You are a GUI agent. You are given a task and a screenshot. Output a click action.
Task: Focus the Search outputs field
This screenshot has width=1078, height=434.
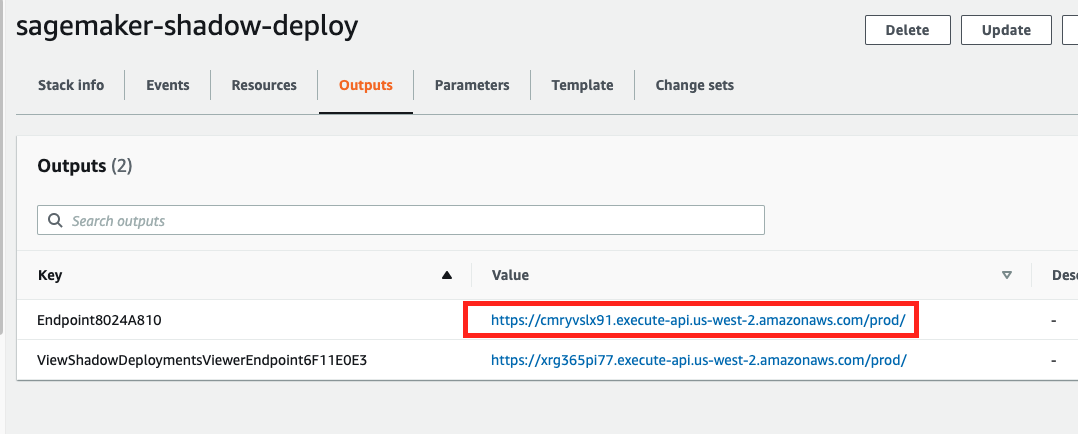[401, 221]
